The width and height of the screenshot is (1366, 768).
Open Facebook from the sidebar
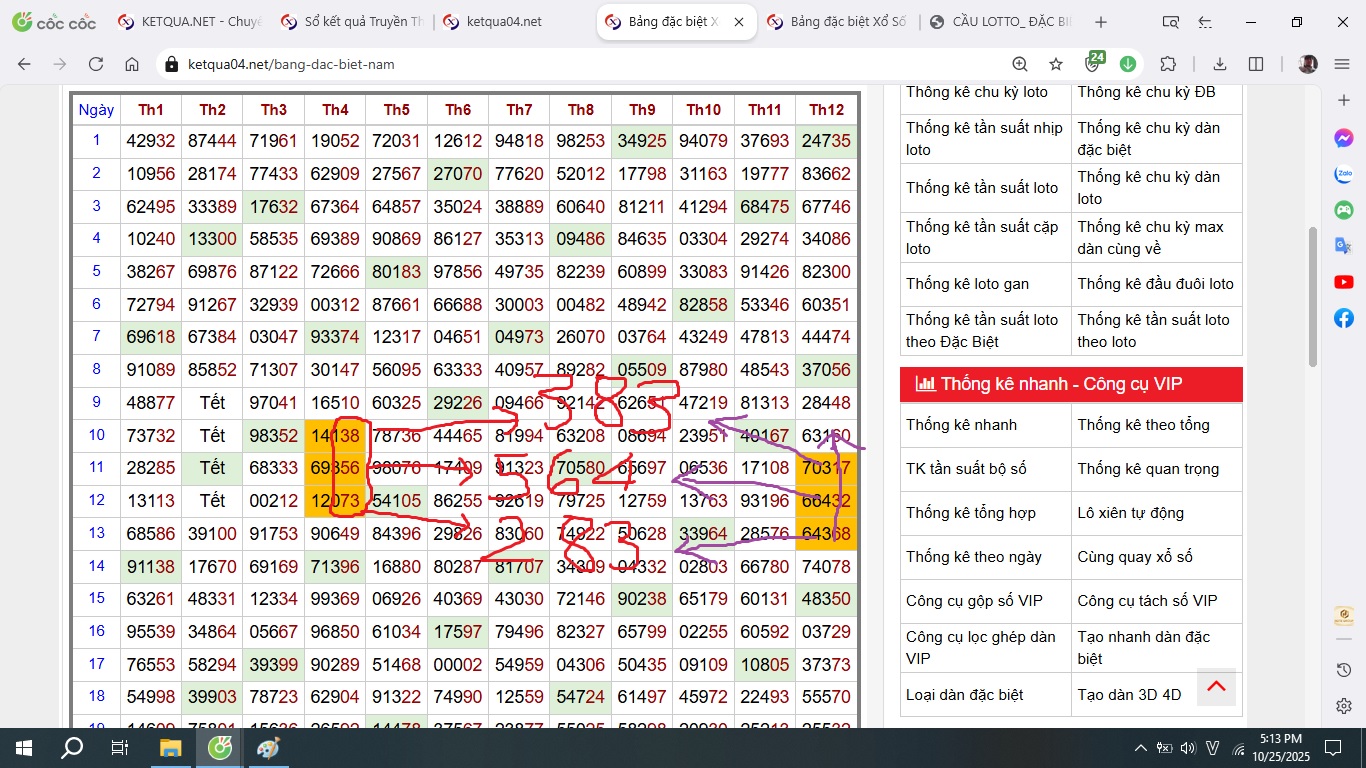tap(1344, 318)
